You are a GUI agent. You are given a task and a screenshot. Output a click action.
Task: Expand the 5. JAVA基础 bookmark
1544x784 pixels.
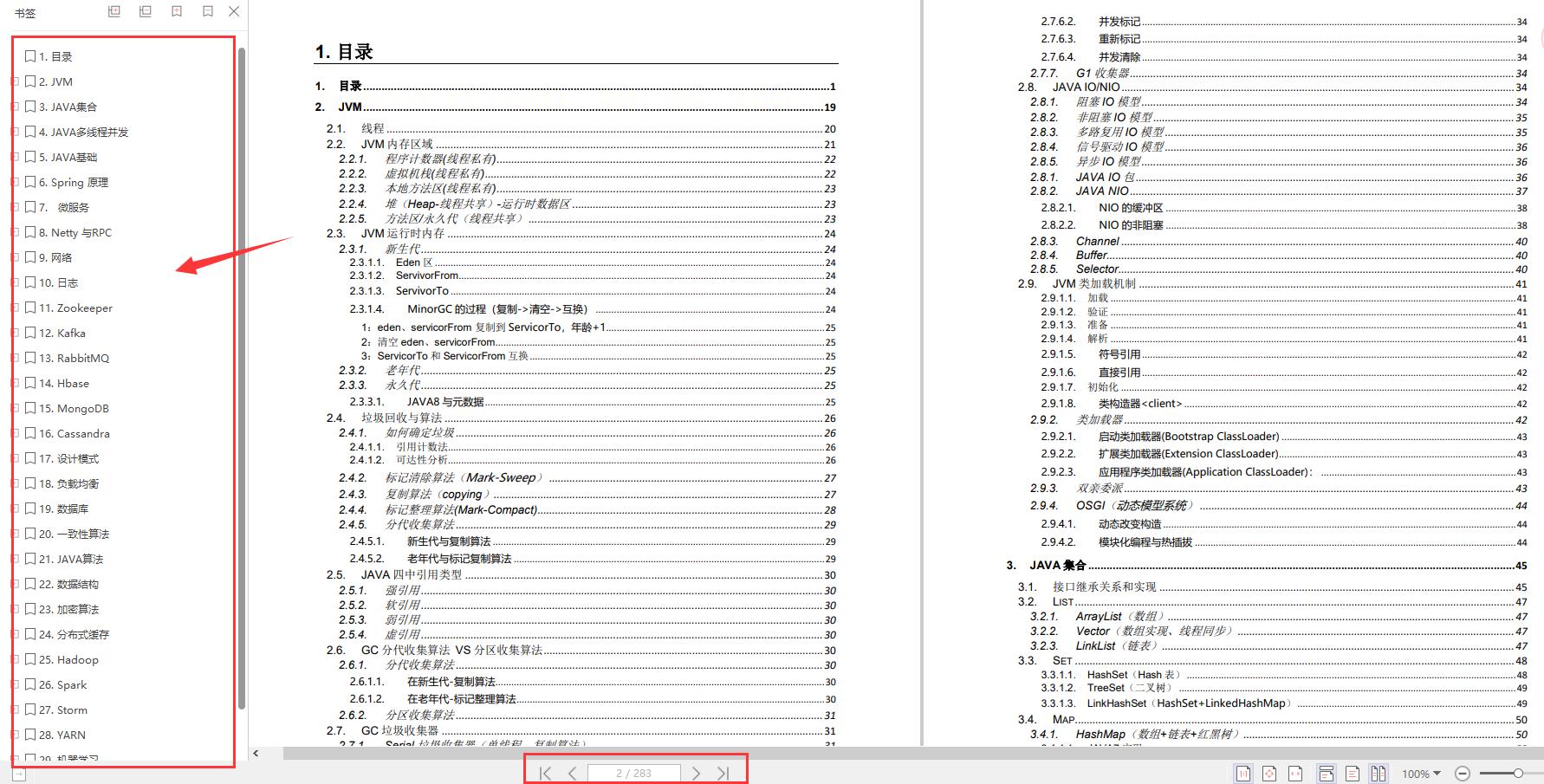pyautogui.click(x=15, y=157)
